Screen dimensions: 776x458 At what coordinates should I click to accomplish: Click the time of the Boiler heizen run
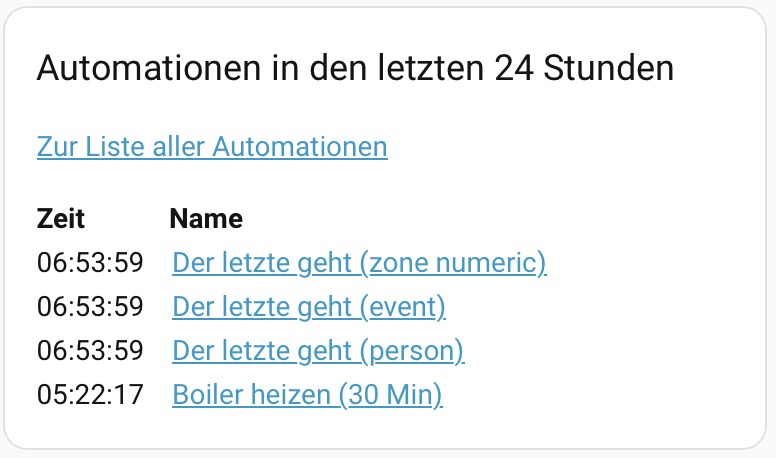pyautogui.click(x=90, y=395)
